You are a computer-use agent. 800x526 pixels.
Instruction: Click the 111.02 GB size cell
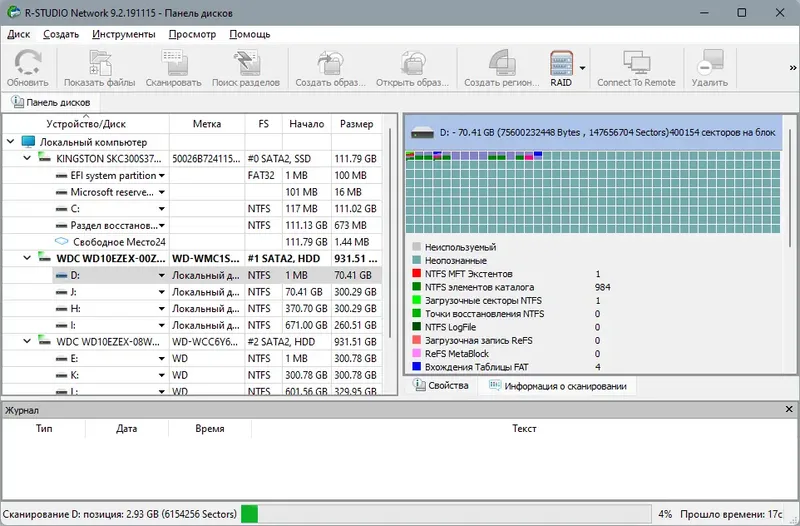356,209
